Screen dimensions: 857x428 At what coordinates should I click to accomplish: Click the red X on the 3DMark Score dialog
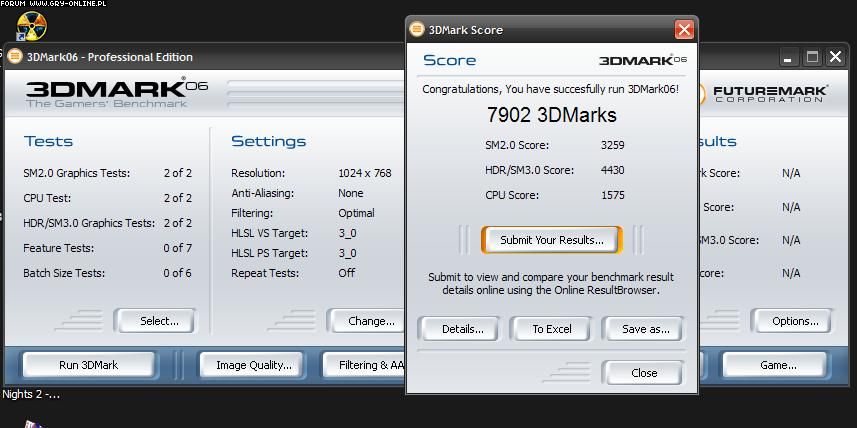[684, 29]
